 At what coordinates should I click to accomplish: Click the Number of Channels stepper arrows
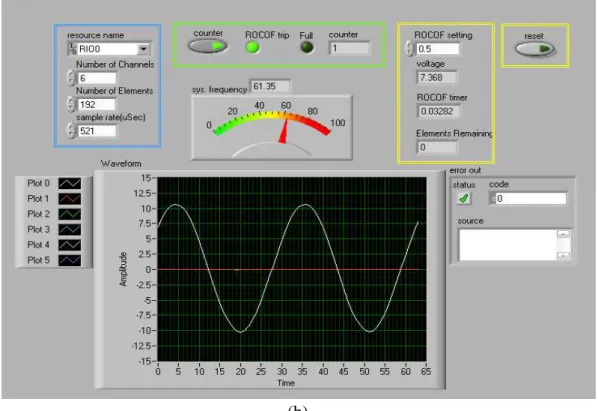tap(71, 78)
